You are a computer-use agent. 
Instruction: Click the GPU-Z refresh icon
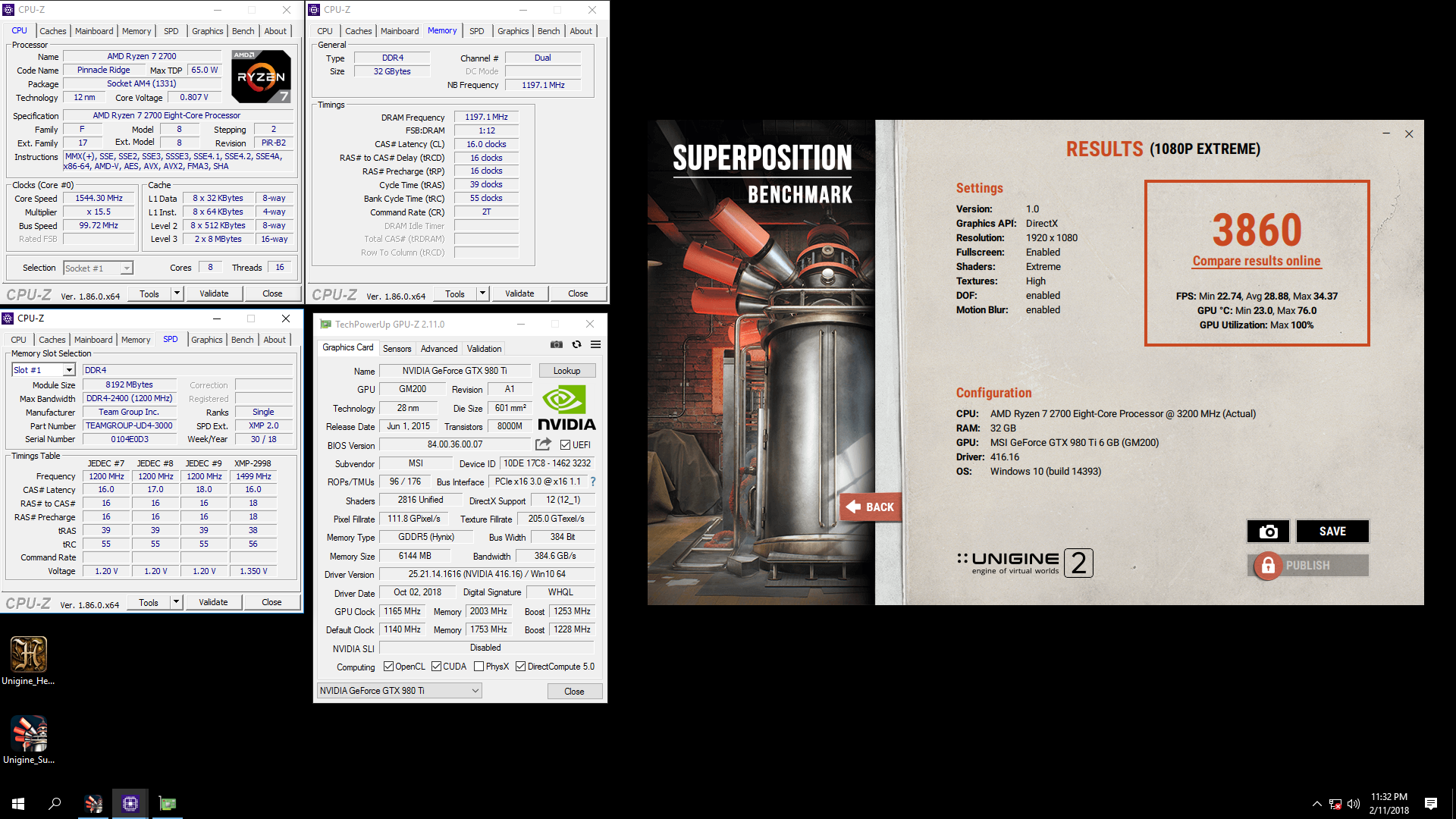[576, 344]
